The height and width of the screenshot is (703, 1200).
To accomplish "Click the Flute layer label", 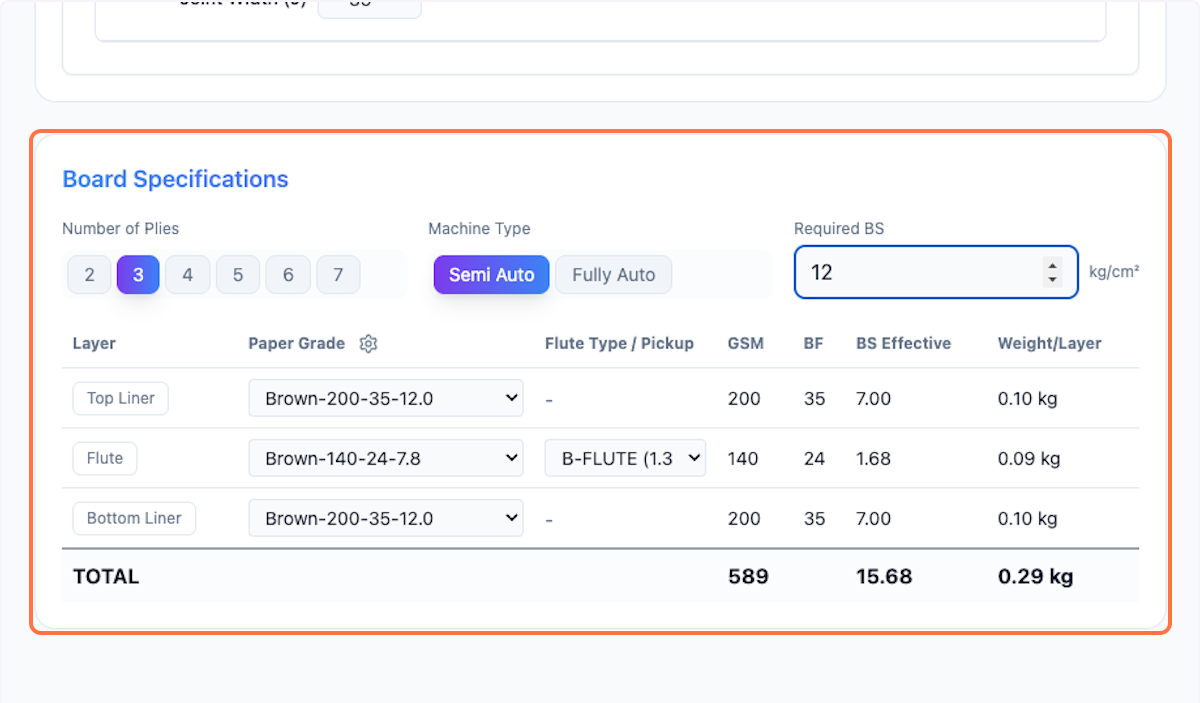I will point(105,458).
